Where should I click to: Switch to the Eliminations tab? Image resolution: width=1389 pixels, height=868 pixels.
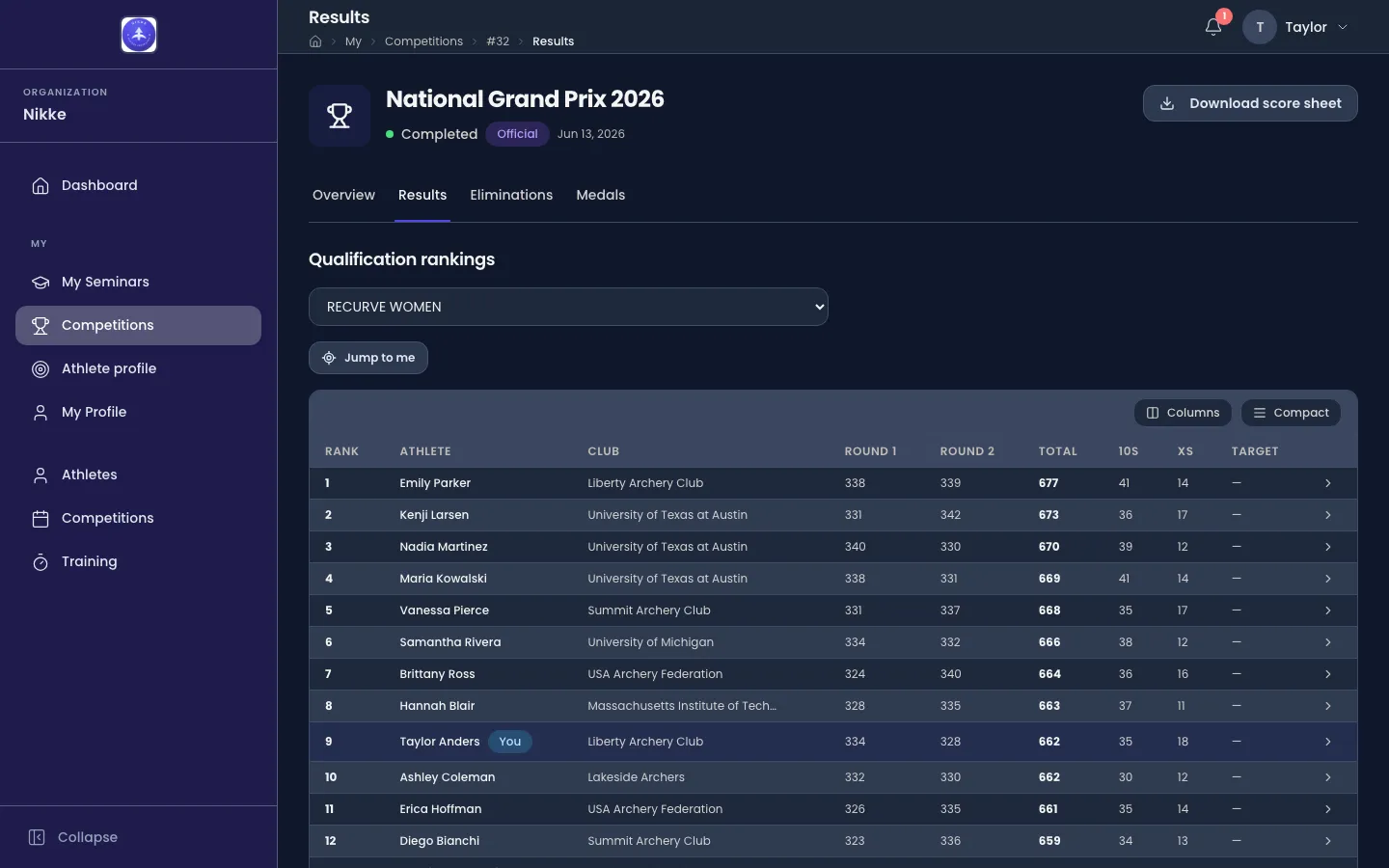pyautogui.click(x=511, y=195)
